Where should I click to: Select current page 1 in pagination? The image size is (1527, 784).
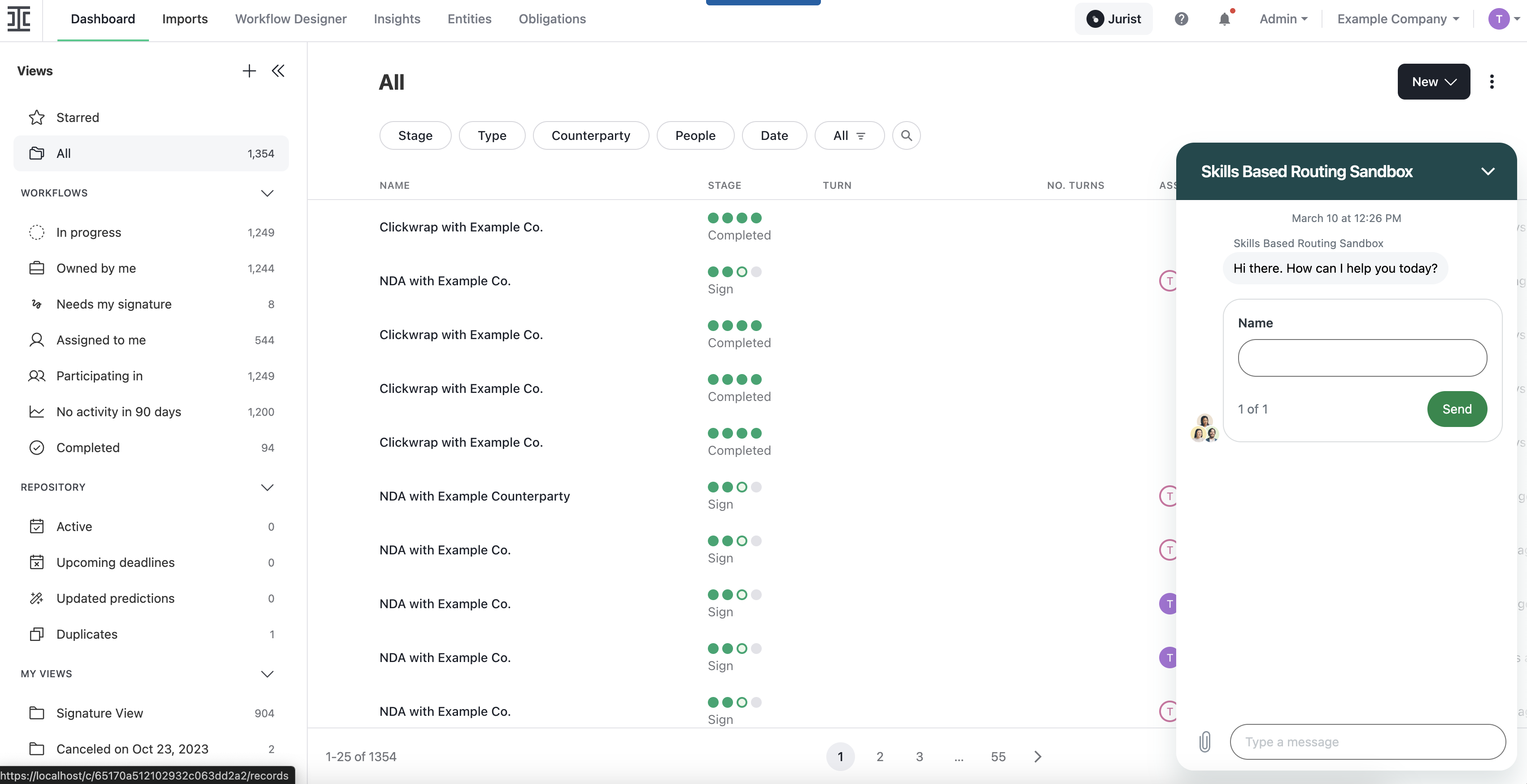[840, 757]
